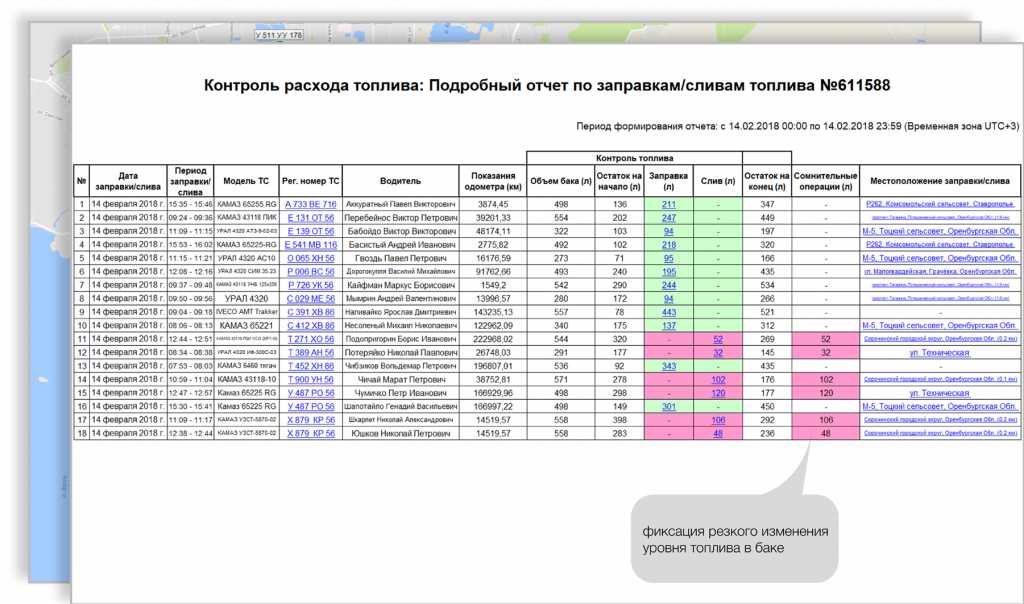
Task: Open registration link T 452 XH 86
Action: coord(311,366)
